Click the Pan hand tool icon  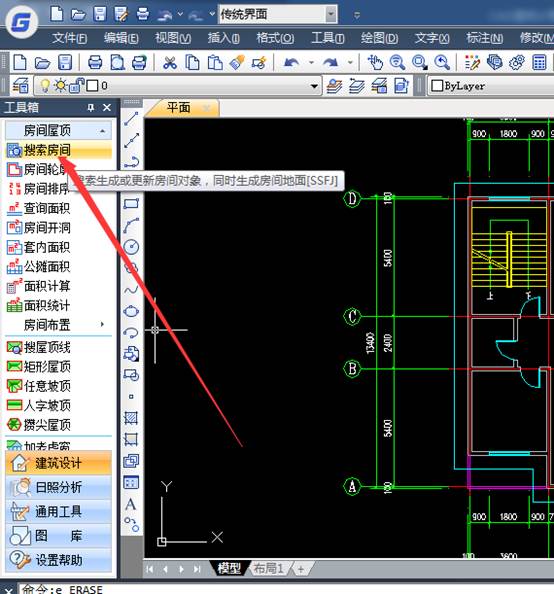tap(375, 62)
